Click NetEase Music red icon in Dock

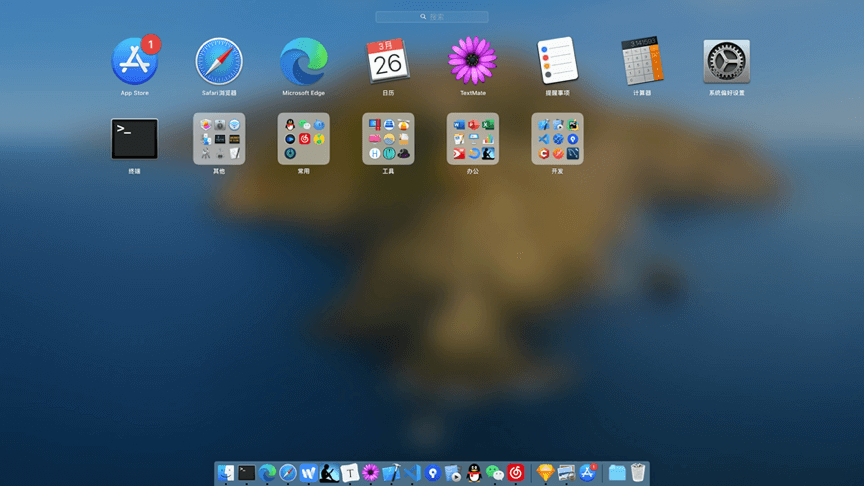[515, 473]
